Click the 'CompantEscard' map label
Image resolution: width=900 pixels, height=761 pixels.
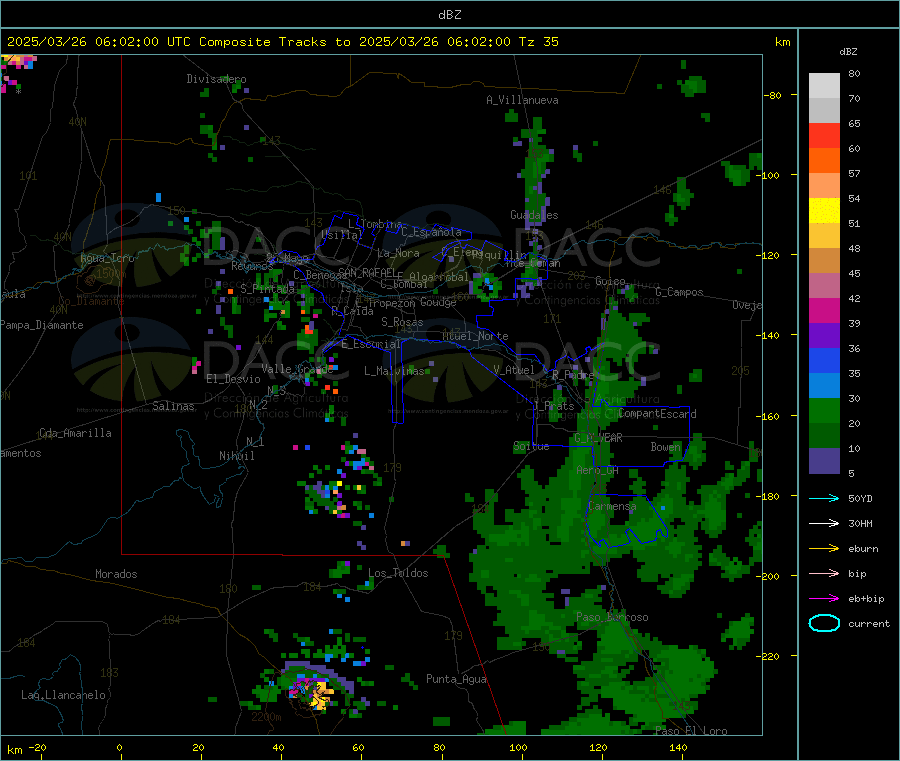[657, 414]
